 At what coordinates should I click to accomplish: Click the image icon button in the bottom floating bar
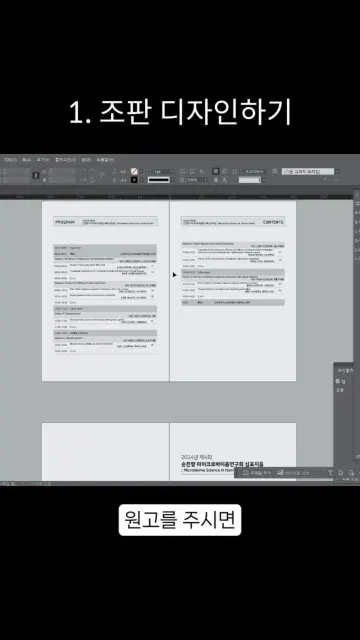tap(246, 473)
